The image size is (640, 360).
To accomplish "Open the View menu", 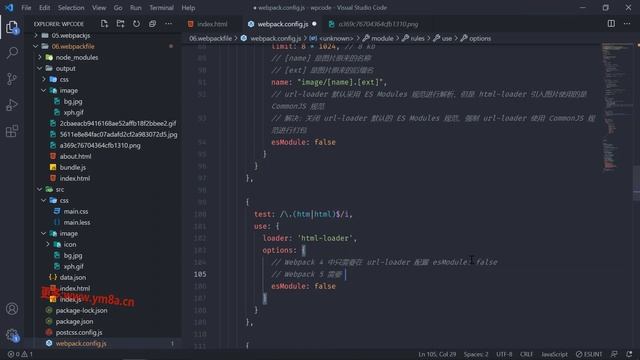I will point(99,8).
